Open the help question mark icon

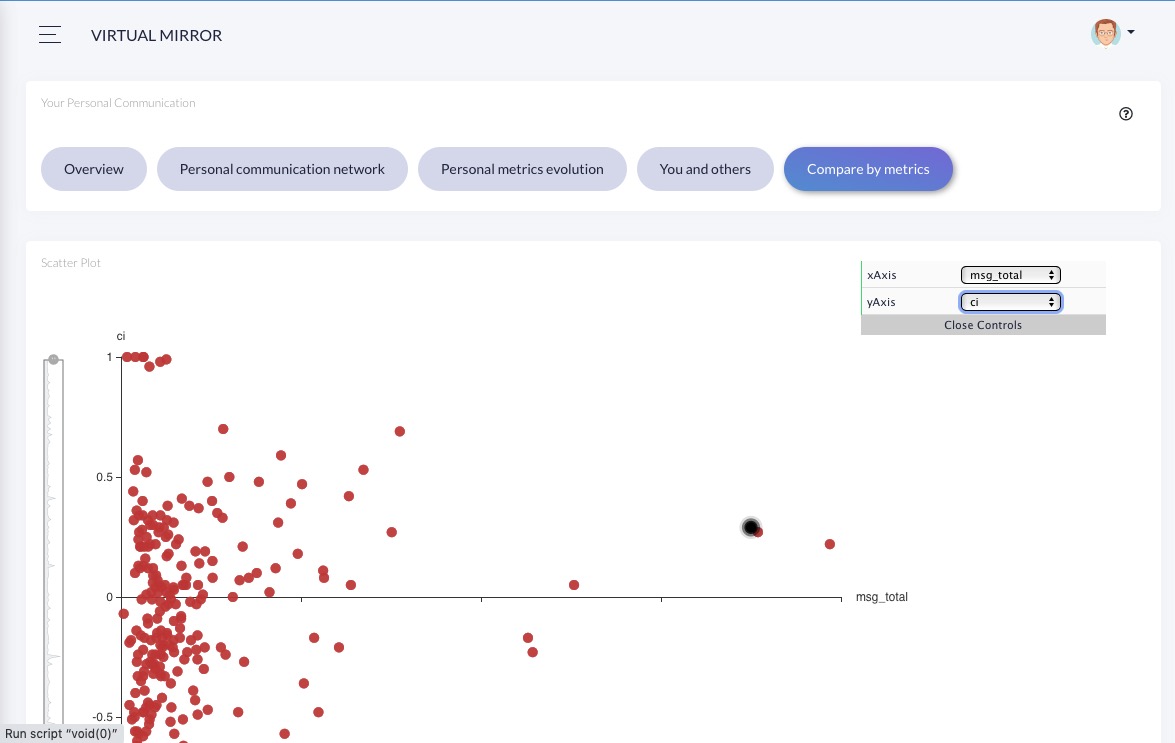point(1126,114)
